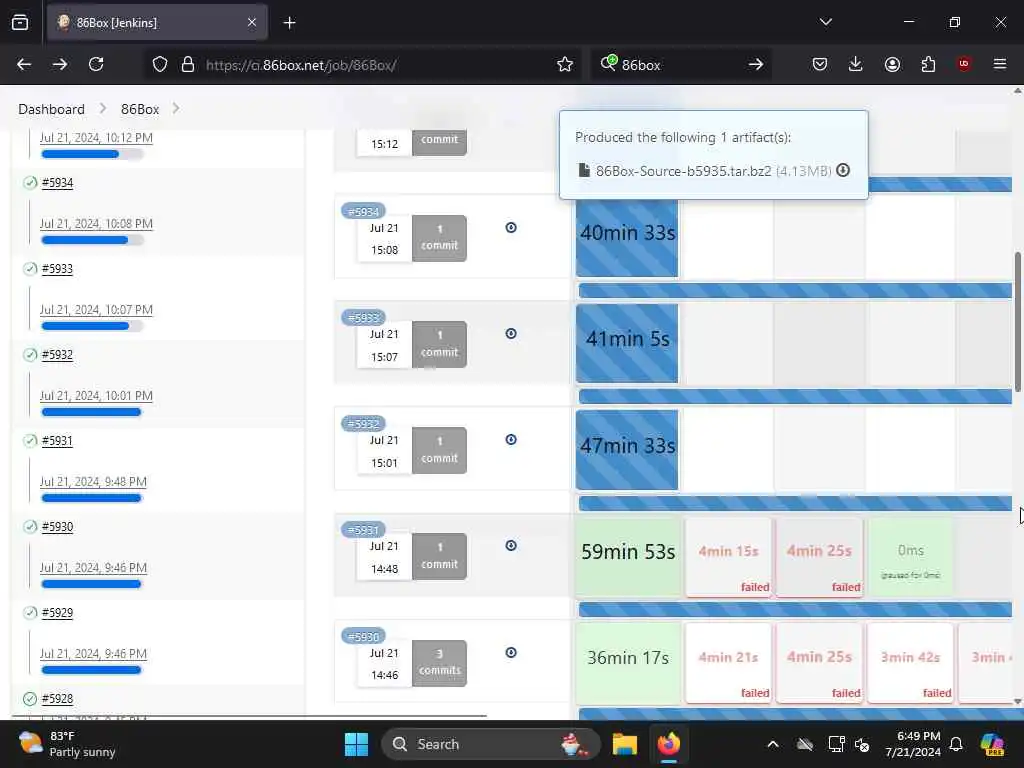Viewport: 1024px width, 768px height.
Task: Close the 86Box [Jenkins] tab
Action: pyautogui.click(x=252, y=23)
